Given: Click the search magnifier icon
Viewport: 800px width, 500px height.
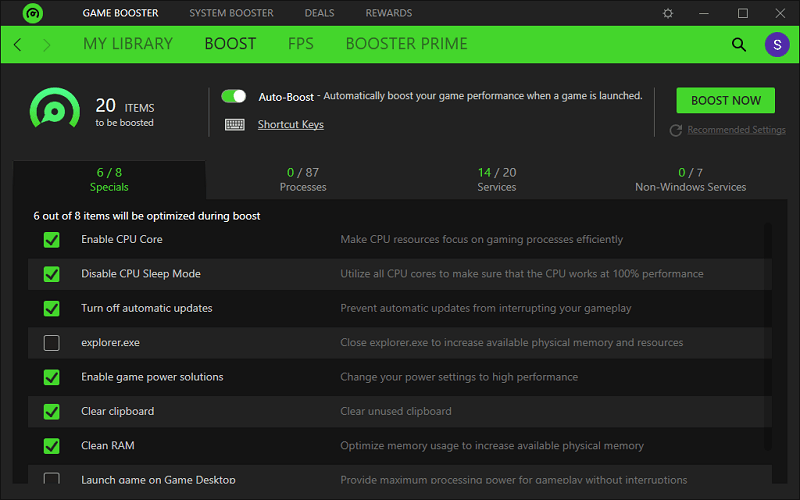Looking at the screenshot, I should pyautogui.click(x=739, y=44).
